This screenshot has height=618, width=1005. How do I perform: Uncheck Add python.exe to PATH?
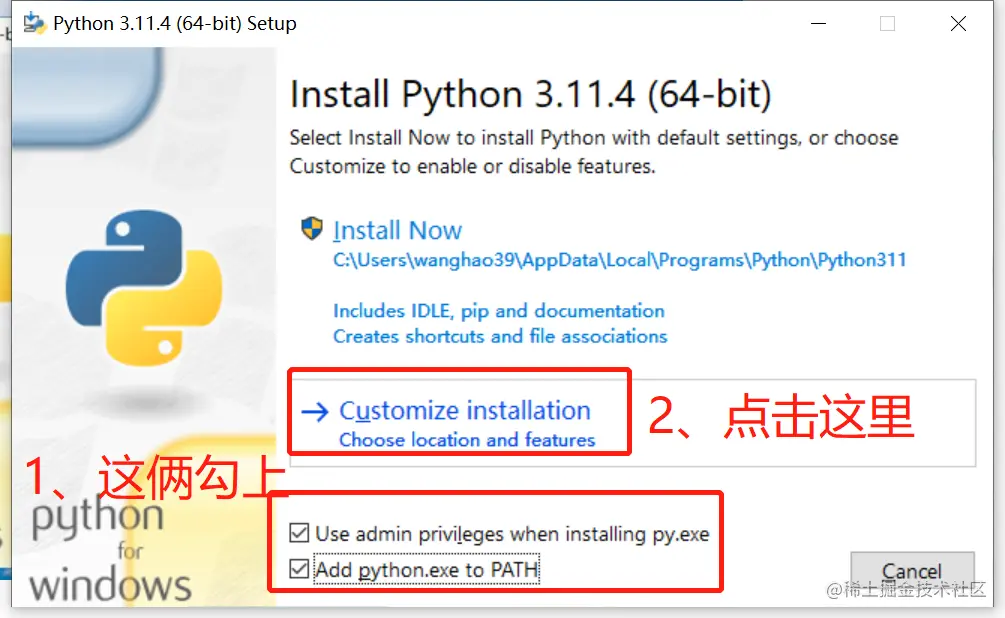[299, 569]
